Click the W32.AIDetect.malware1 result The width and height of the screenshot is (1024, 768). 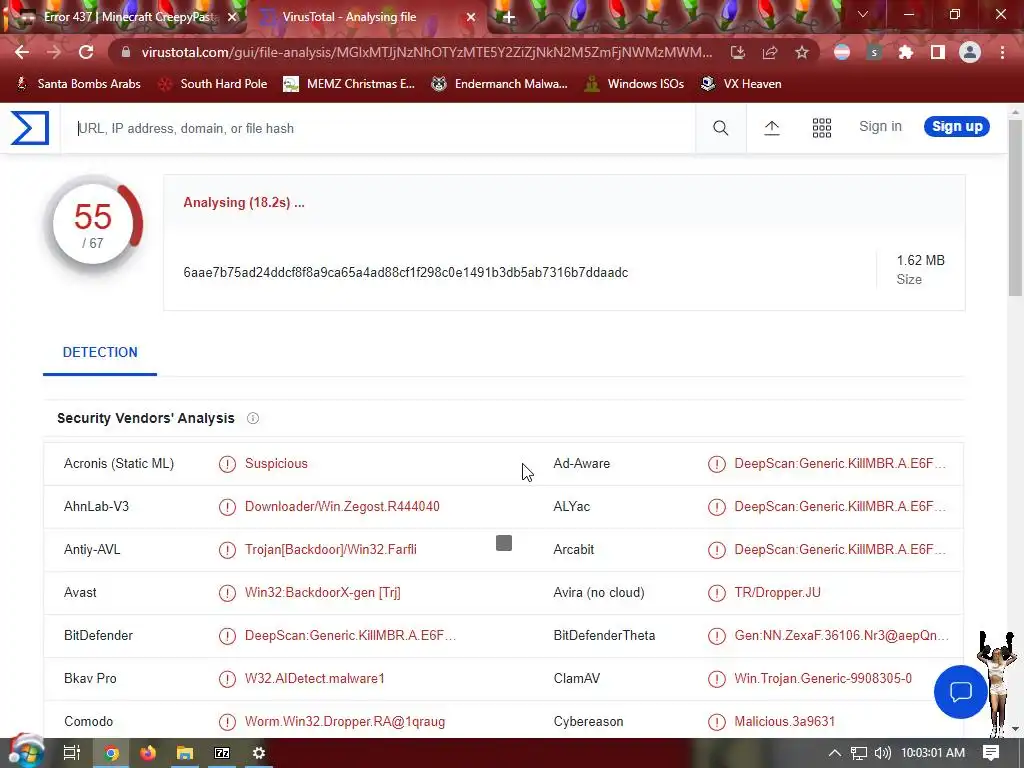click(315, 679)
